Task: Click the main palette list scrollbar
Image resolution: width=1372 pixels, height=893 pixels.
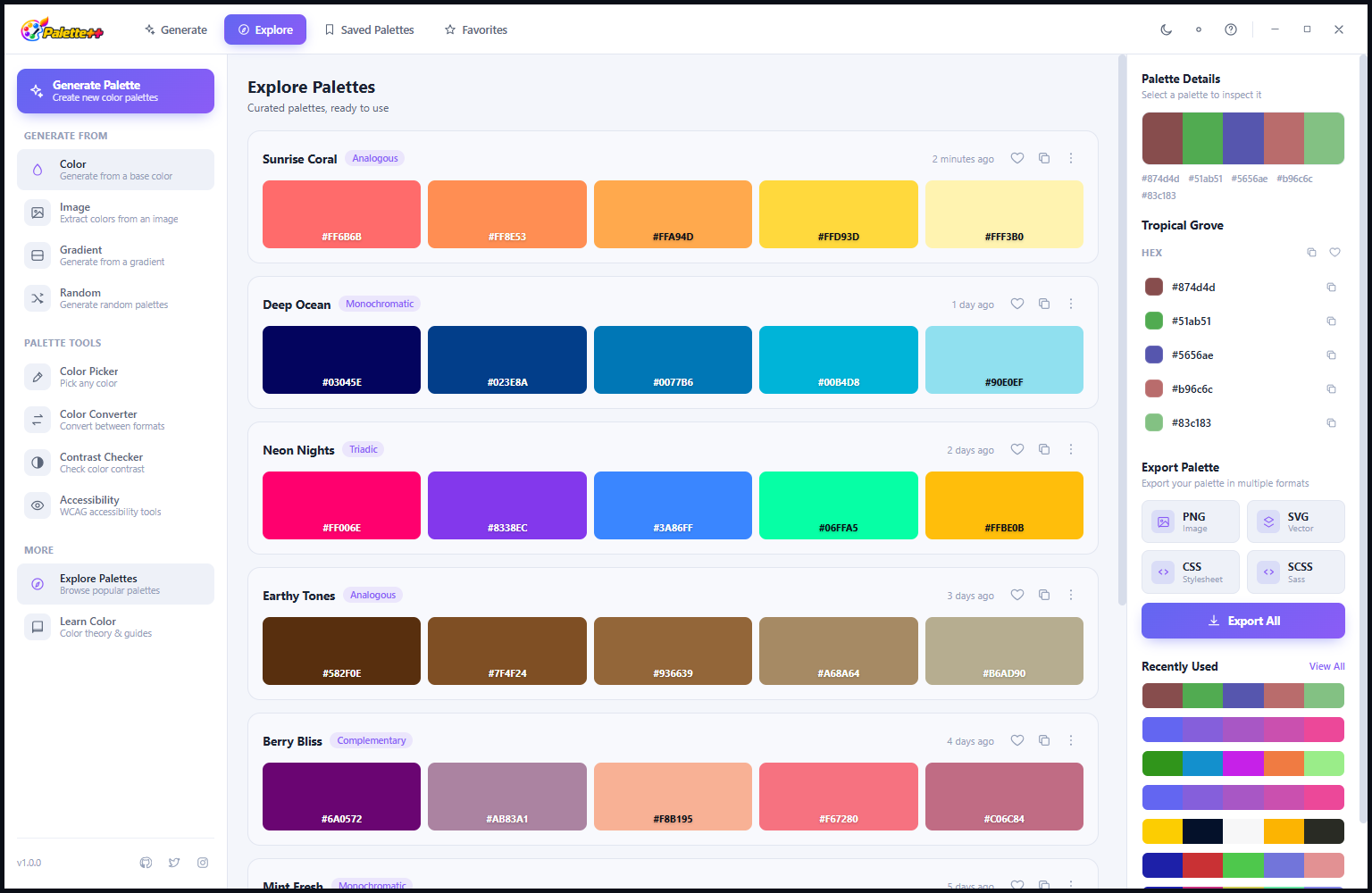Action: point(1123,330)
